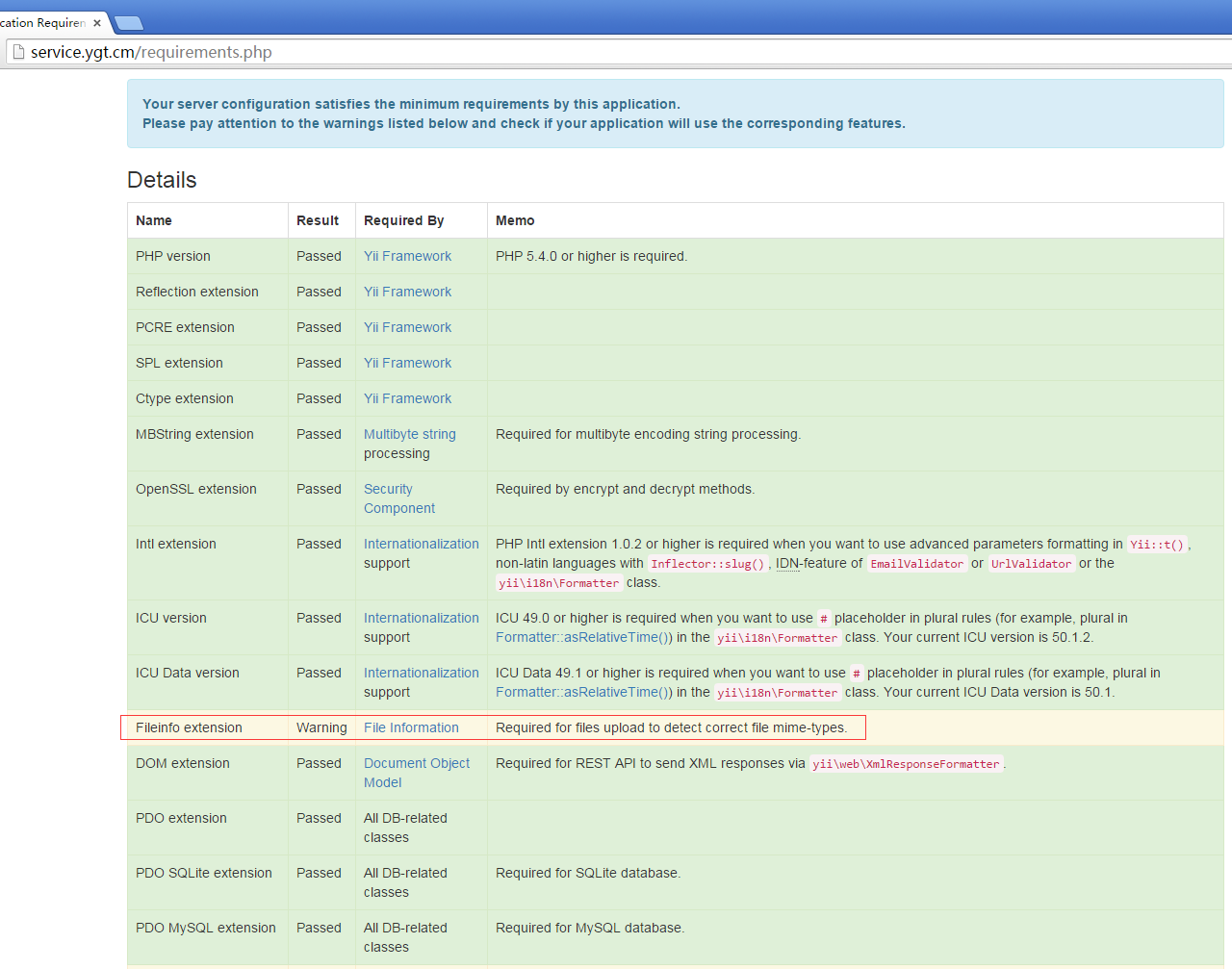Close the Application Requirements tab
The width and height of the screenshot is (1232, 969).
tap(97, 23)
